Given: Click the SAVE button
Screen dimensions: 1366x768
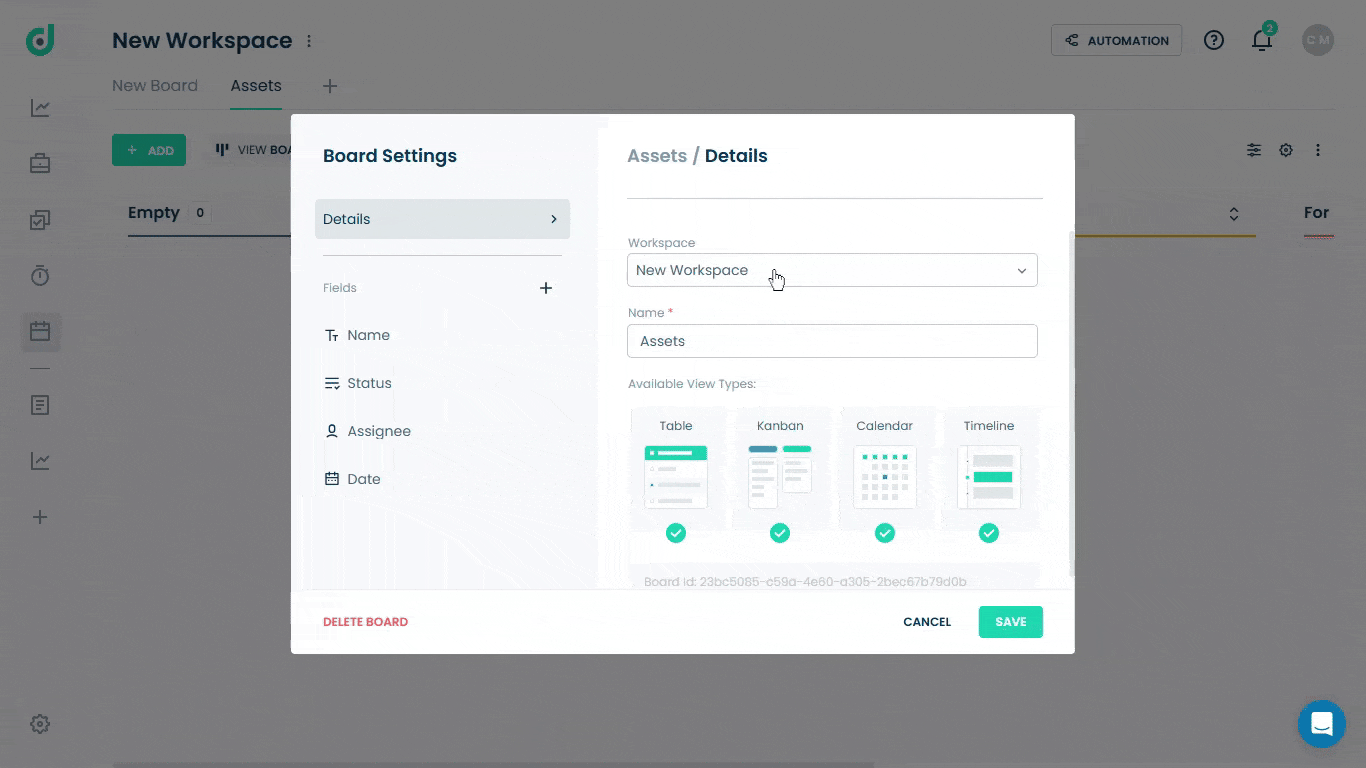Looking at the screenshot, I should pos(1011,622).
